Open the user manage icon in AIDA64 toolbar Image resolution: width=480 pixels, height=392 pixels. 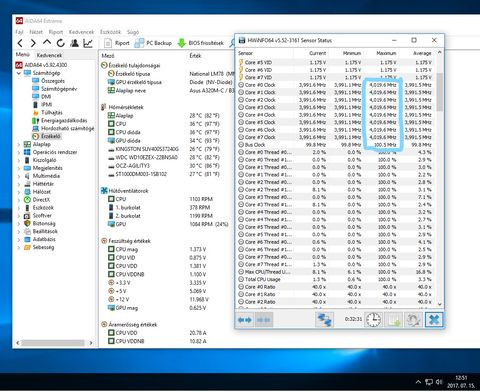point(74,43)
